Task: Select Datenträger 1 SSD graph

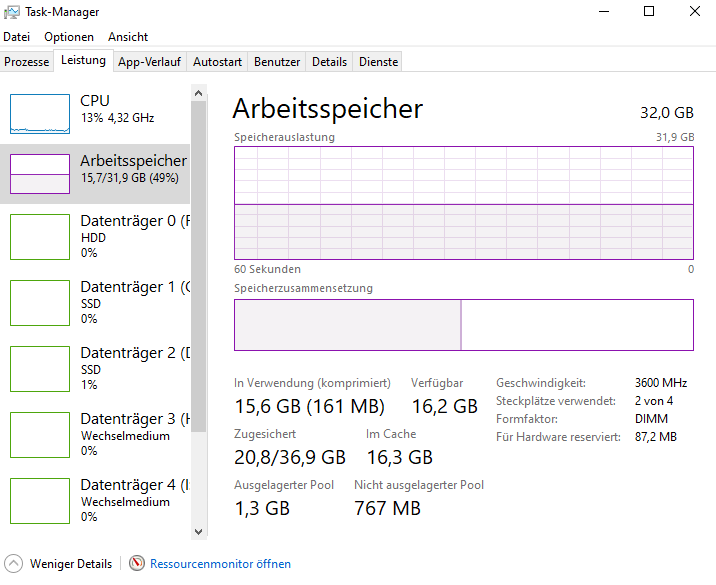Action: coord(40,302)
